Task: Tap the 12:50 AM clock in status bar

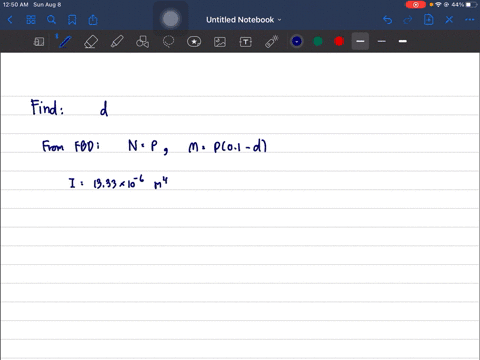Action: (x=15, y=5)
